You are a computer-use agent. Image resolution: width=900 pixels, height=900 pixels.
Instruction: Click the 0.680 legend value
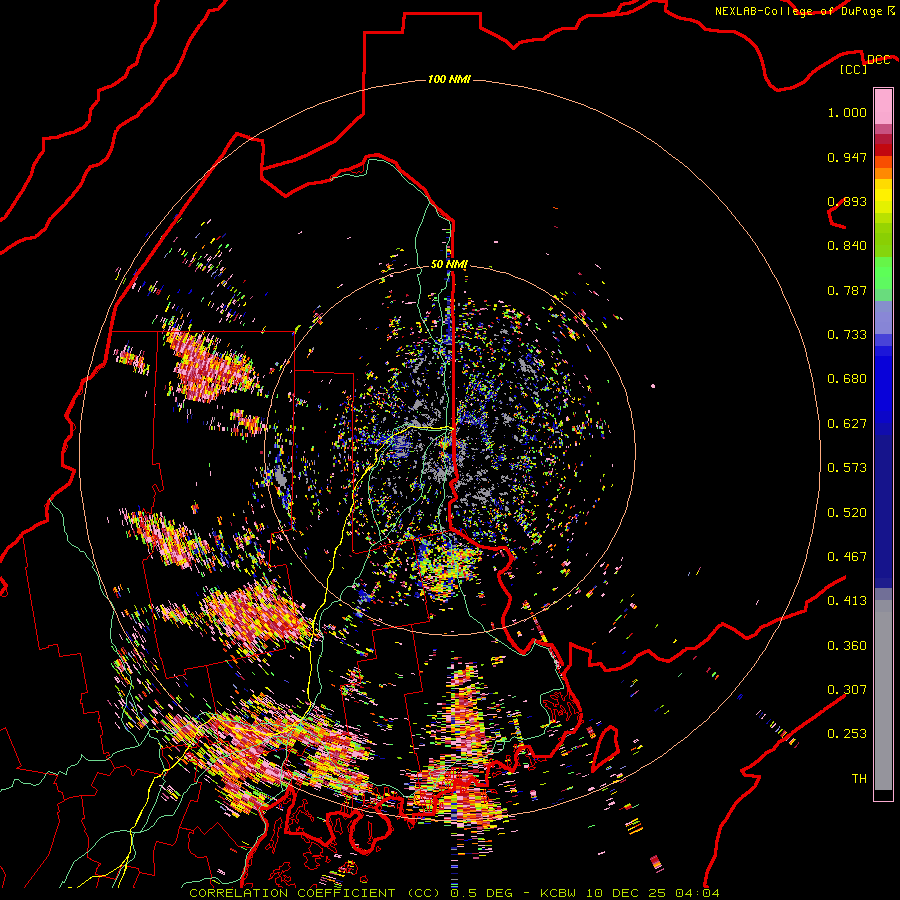847,379
